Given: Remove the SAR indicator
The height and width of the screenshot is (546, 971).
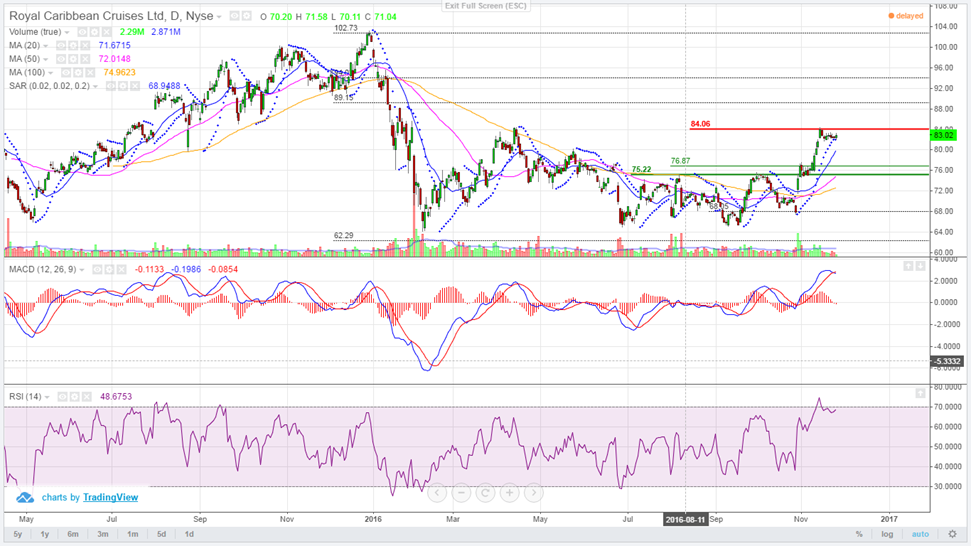Looking at the screenshot, I should (x=135, y=86).
